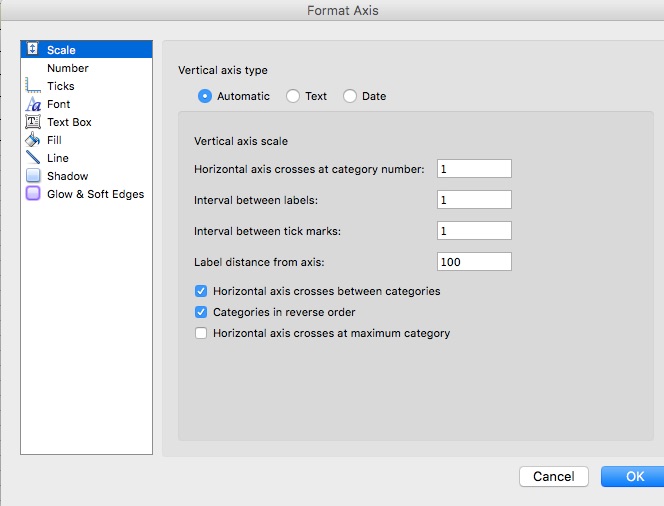Select the Glow & Soft Edges icon
The image size is (664, 506).
[33, 194]
